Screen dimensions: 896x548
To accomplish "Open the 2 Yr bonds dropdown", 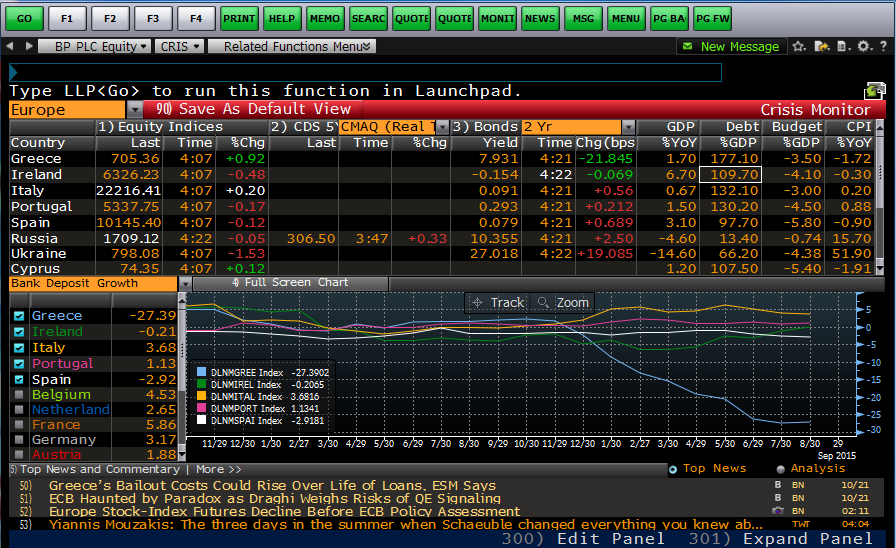I will point(627,127).
